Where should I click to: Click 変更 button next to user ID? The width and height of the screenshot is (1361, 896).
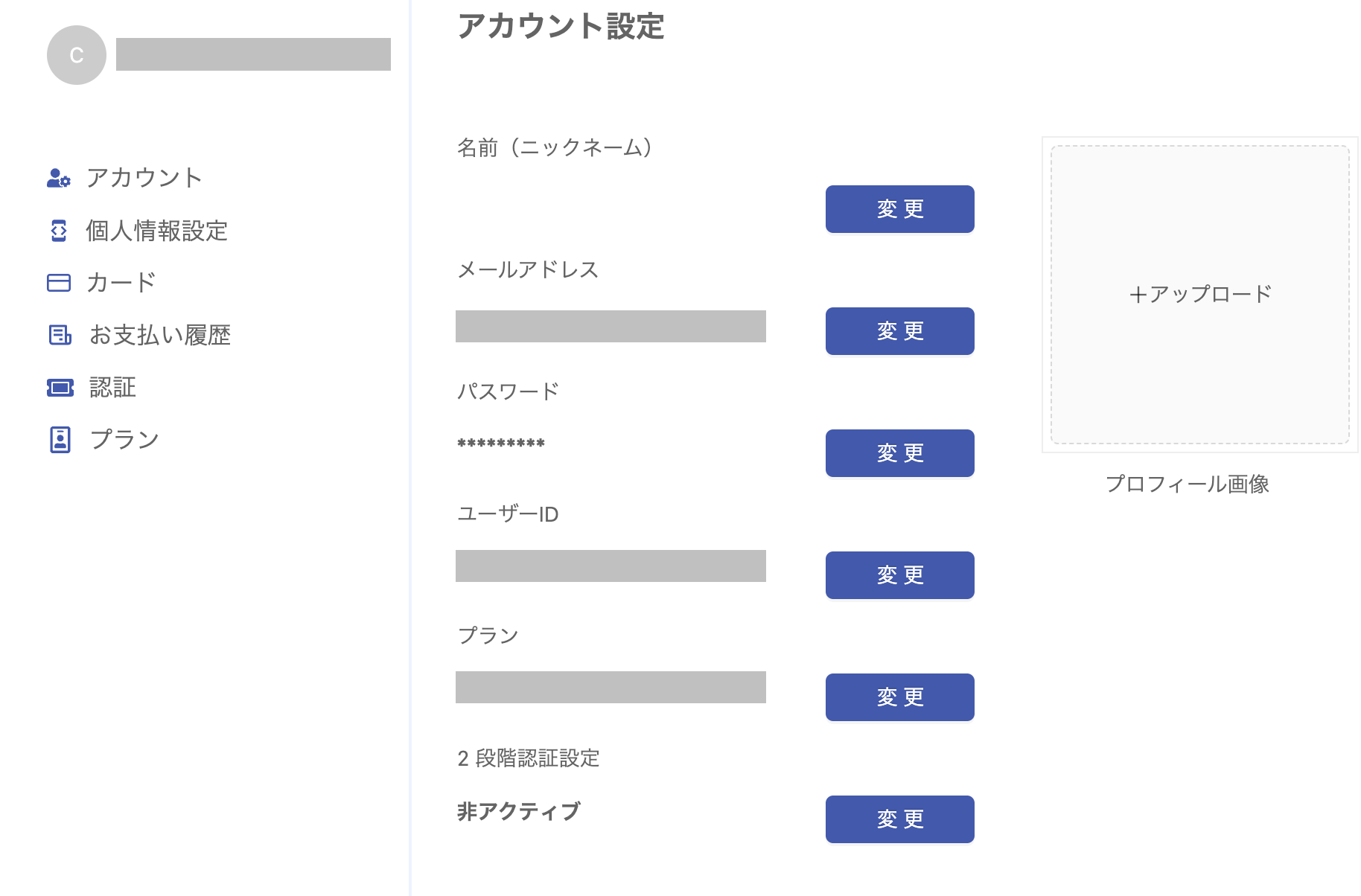(900, 575)
